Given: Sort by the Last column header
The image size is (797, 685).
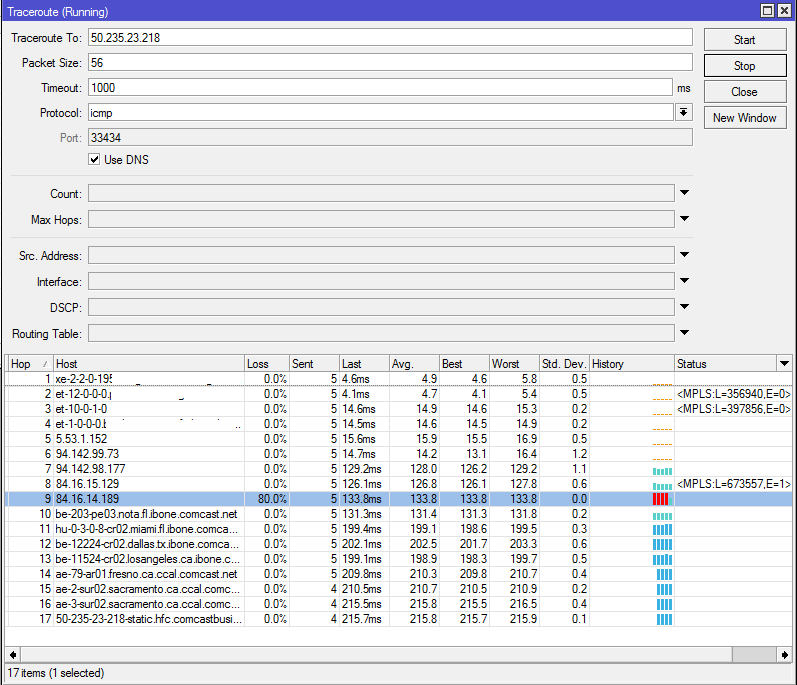Looking at the screenshot, I should click(364, 364).
